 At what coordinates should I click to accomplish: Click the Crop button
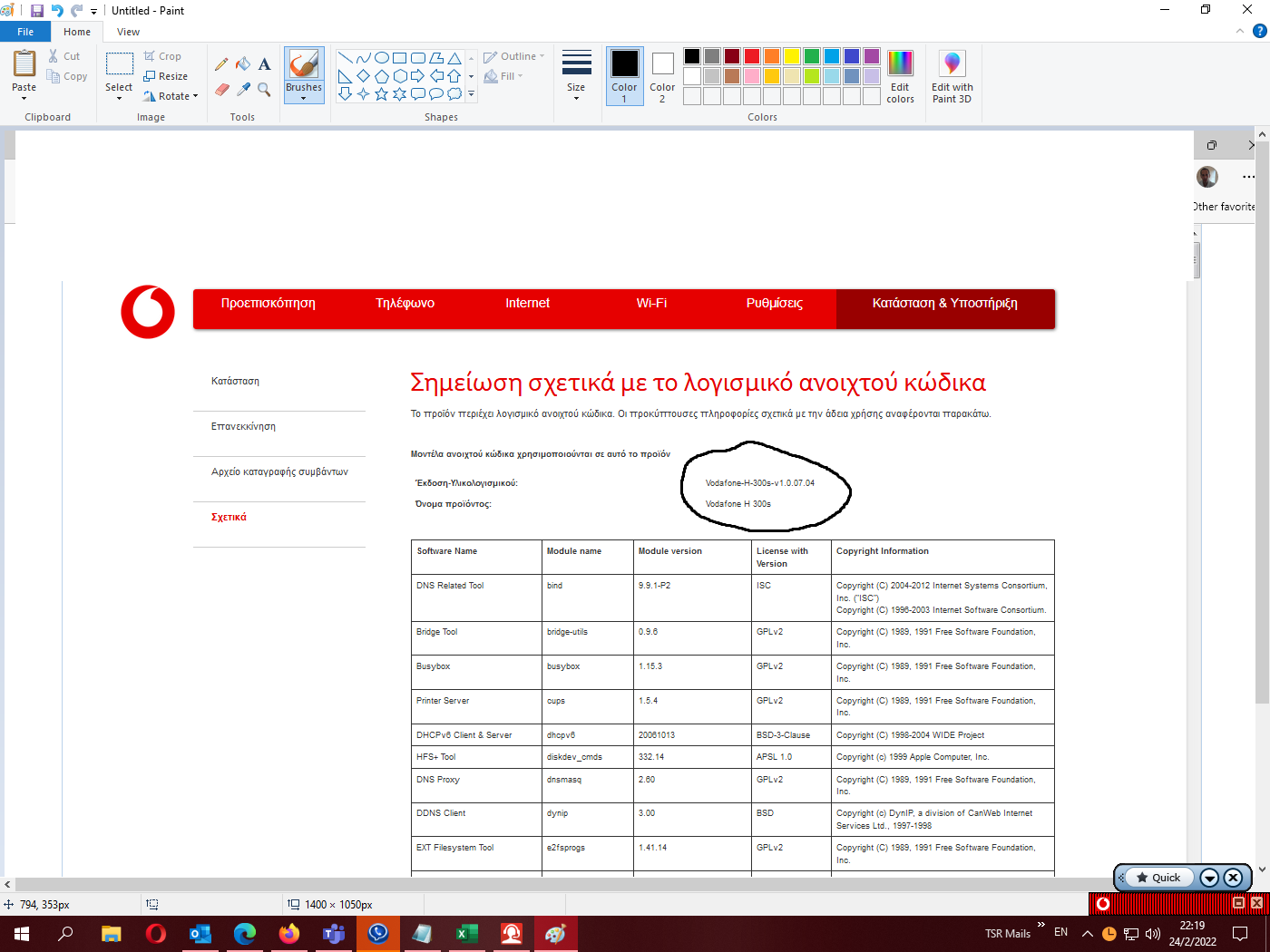[162, 56]
